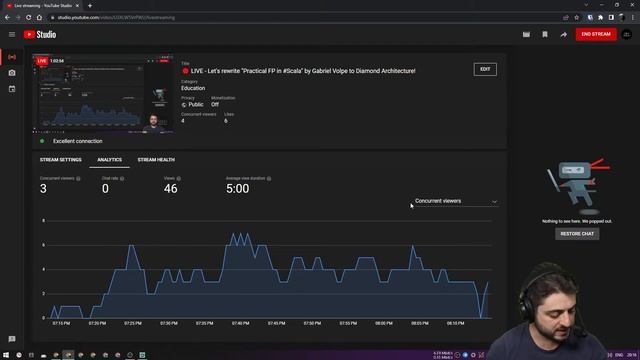Click the browser home icon
The width and height of the screenshot is (640, 360).
click(39, 18)
